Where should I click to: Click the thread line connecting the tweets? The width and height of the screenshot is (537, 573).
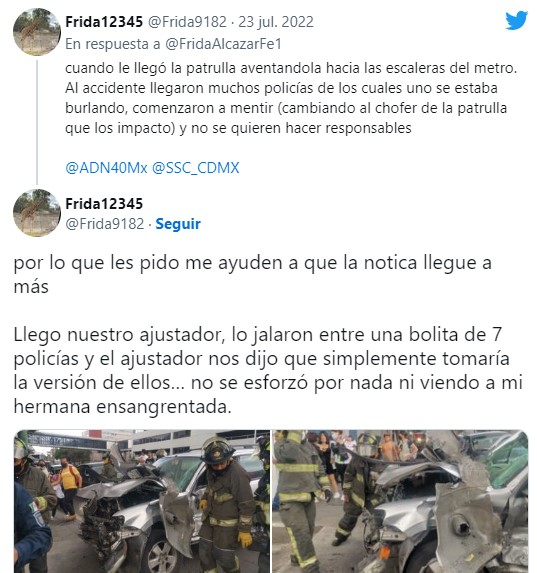37,122
